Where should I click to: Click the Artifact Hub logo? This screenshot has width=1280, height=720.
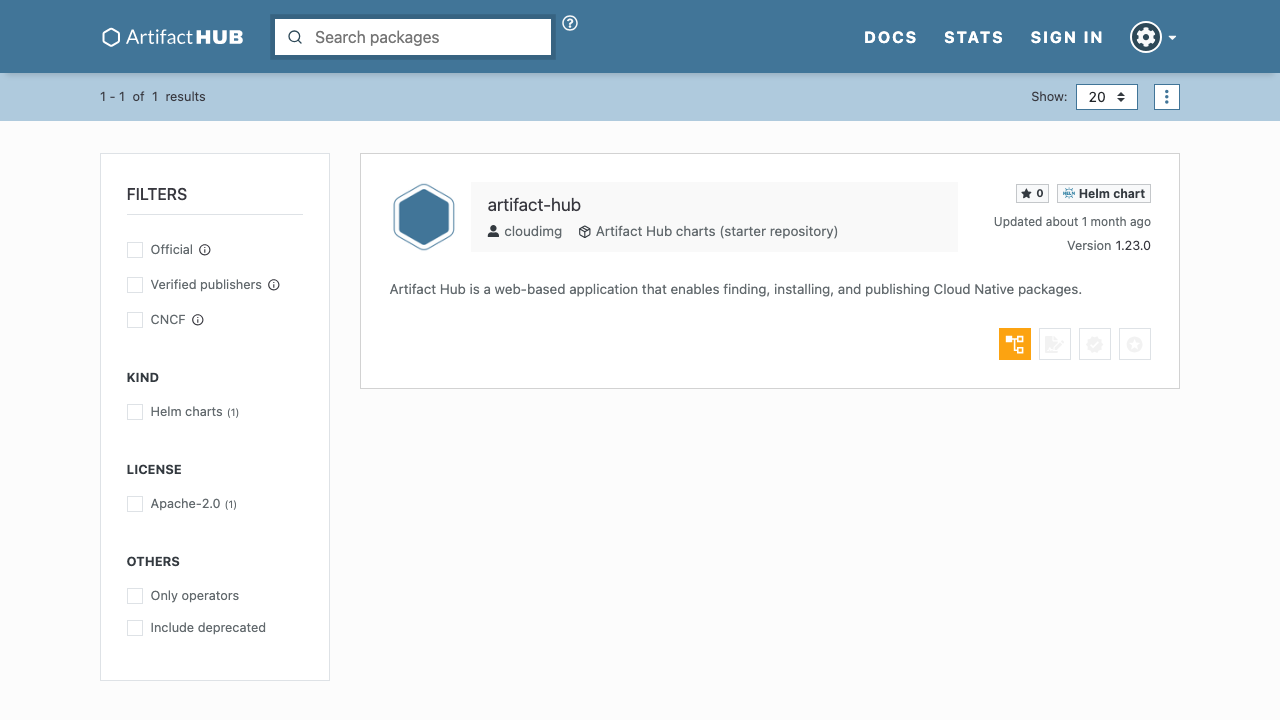tap(172, 37)
